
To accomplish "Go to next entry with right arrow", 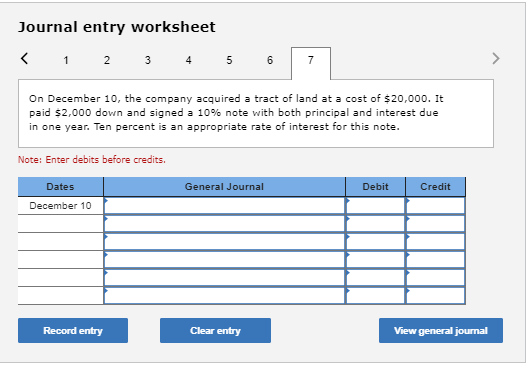I will point(496,58).
